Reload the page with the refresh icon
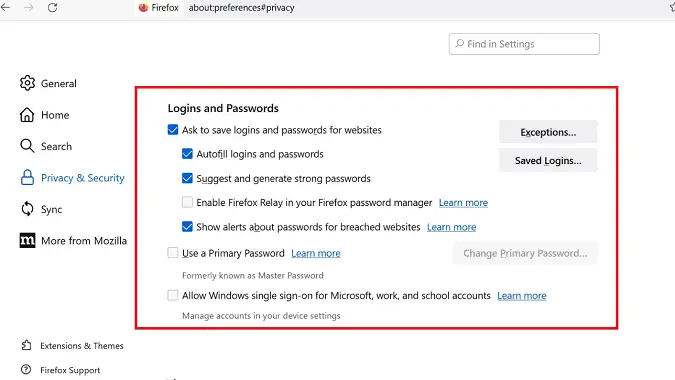 53,7
